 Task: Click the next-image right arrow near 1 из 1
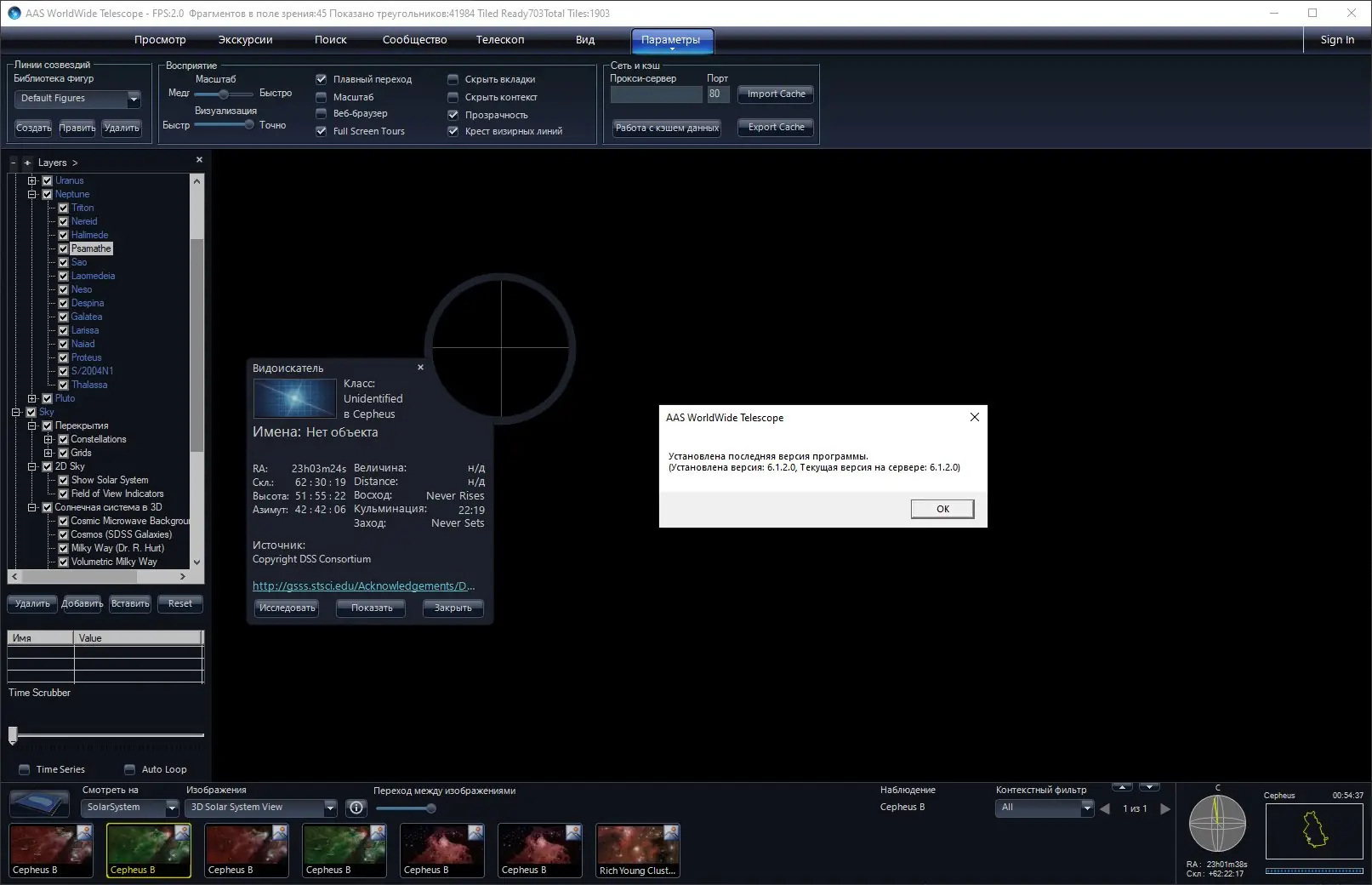tap(1166, 808)
